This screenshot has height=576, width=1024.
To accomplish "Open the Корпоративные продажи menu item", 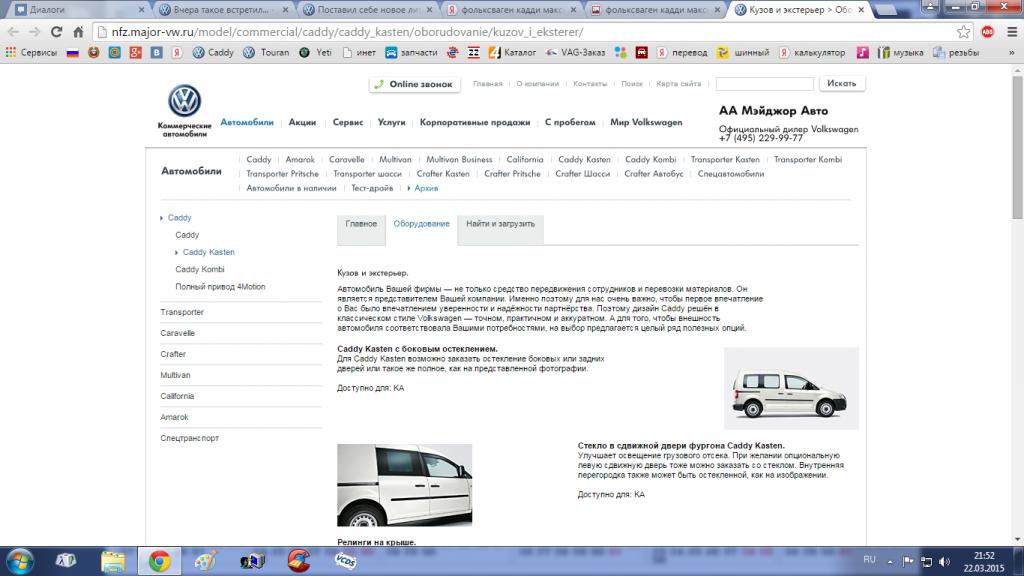I will 475,122.
